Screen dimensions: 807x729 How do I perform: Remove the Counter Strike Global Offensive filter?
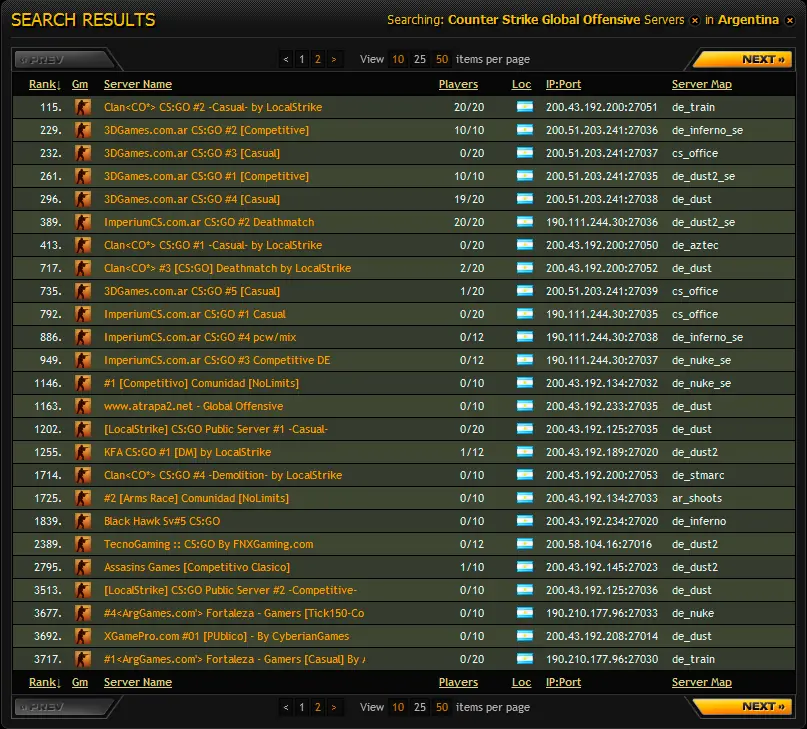(x=695, y=21)
